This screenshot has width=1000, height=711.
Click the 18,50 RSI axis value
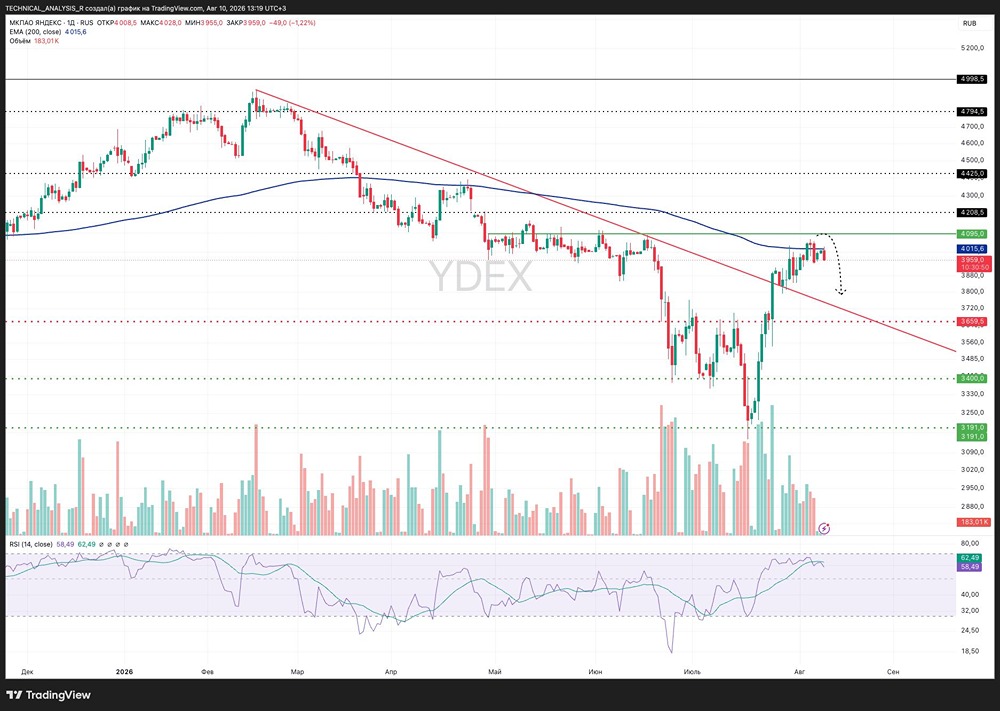coord(970,651)
